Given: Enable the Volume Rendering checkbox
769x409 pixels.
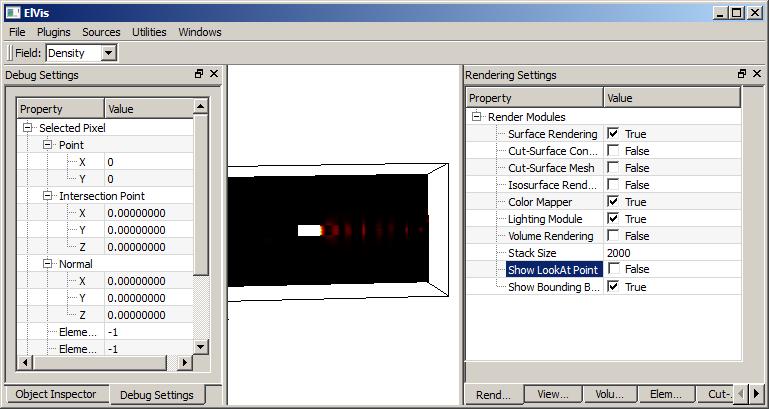Looking at the screenshot, I should click(613, 236).
